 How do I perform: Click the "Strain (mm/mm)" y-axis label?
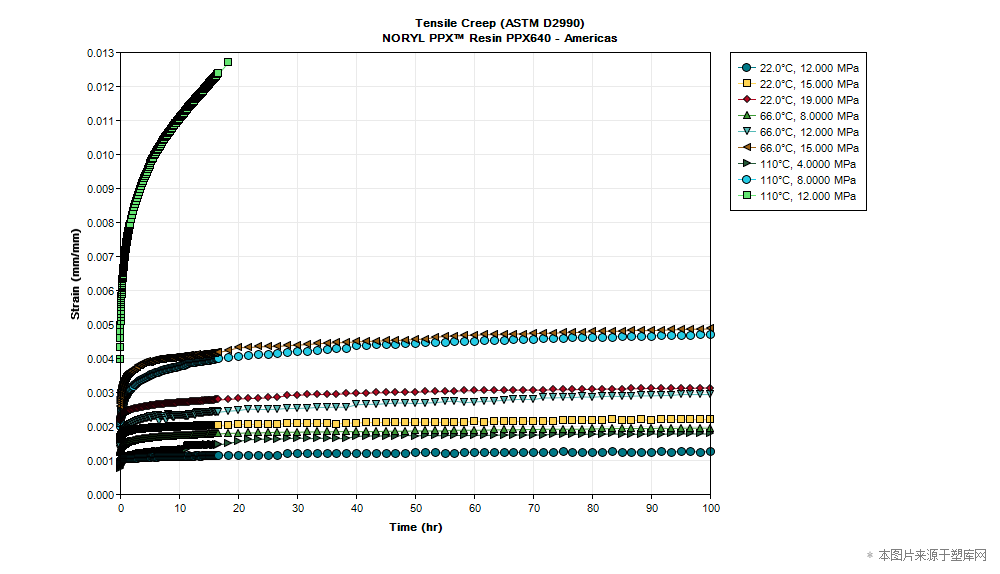point(76,273)
